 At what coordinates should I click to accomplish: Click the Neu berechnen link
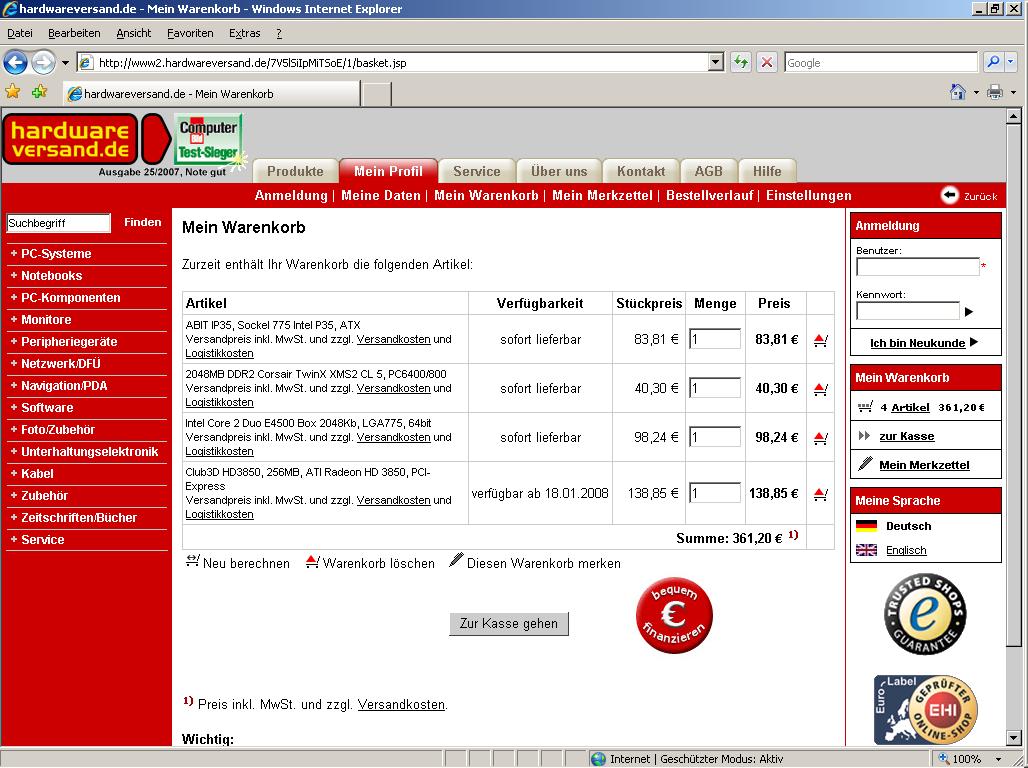click(237, 563)
